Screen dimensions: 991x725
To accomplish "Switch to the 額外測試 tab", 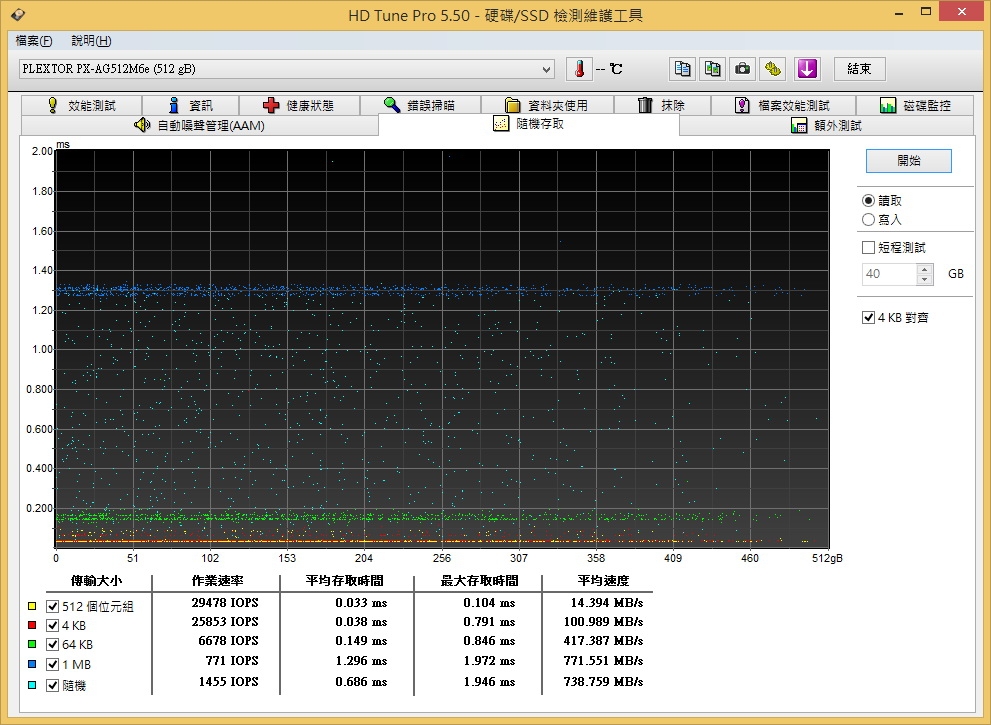I will pos(826,125).
